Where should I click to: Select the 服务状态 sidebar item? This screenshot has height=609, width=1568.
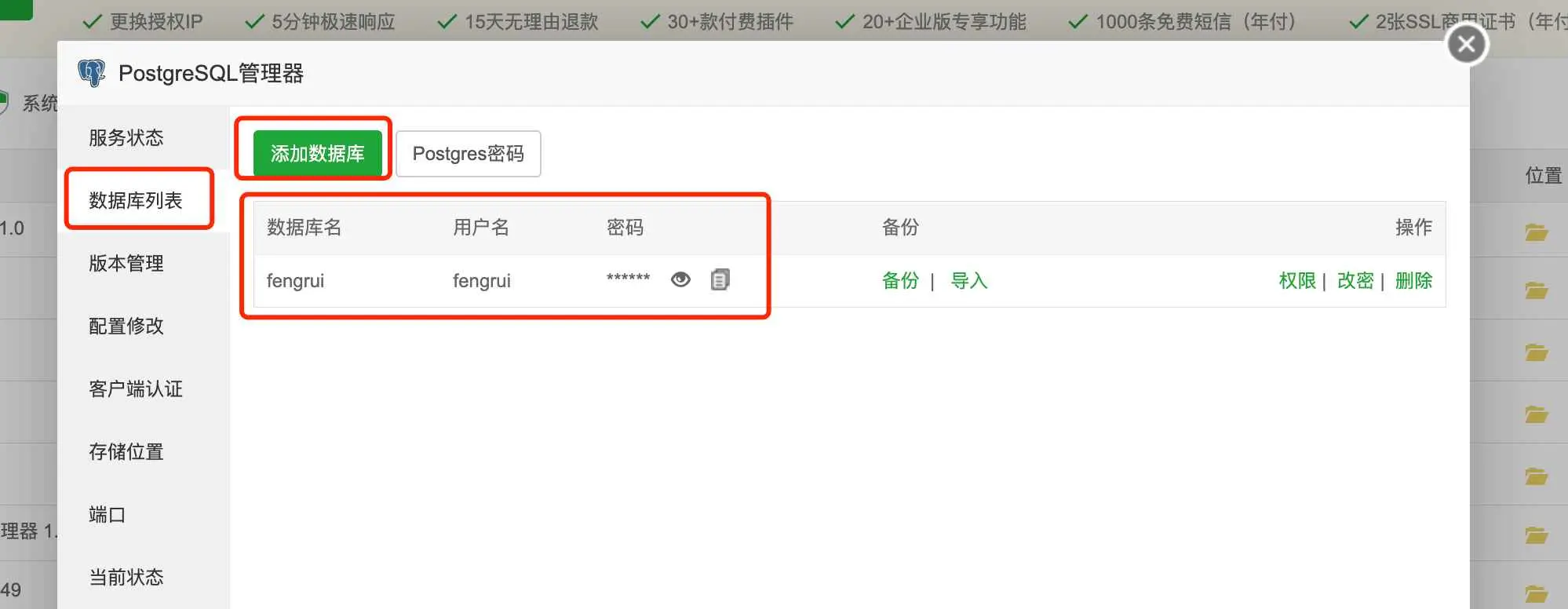126,138
